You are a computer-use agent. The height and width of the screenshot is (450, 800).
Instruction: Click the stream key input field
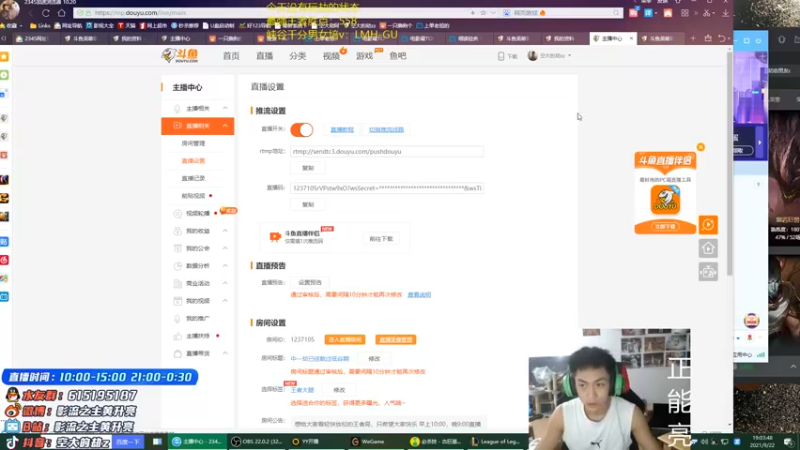coord(387,188)
